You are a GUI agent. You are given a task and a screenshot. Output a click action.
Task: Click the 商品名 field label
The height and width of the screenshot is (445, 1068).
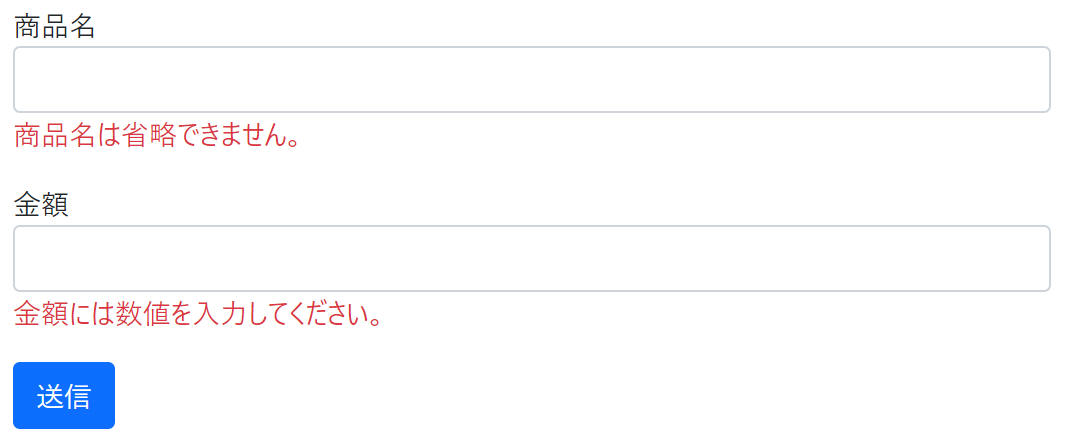click(54, 27)
